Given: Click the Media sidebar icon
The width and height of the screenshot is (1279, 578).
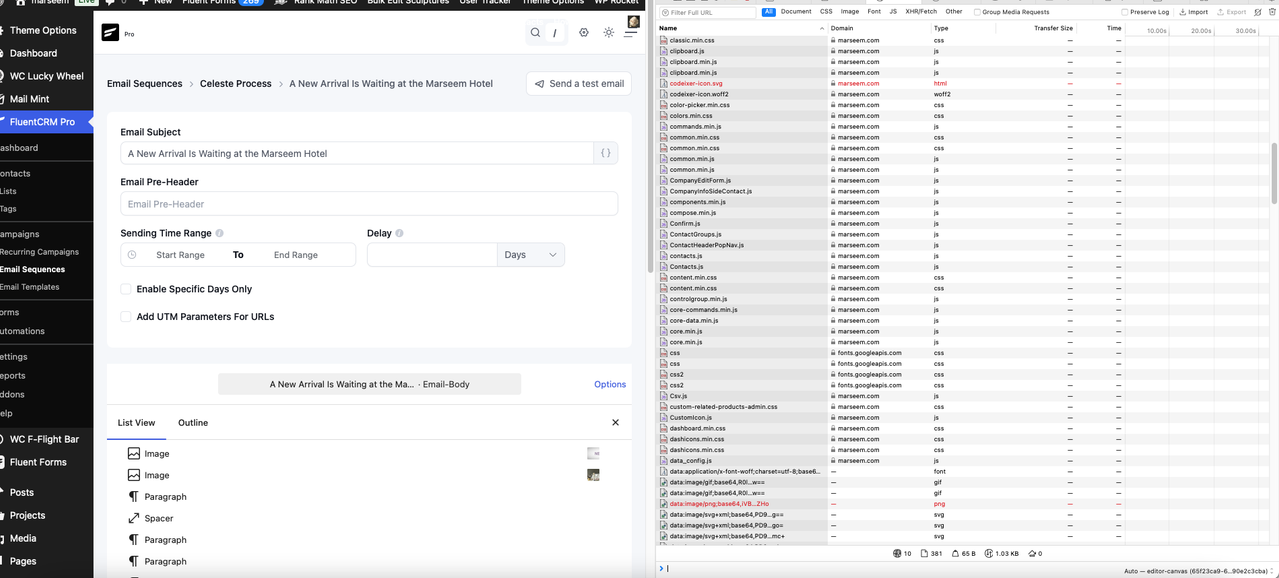Looking at the screenshot, I should 0,538.
